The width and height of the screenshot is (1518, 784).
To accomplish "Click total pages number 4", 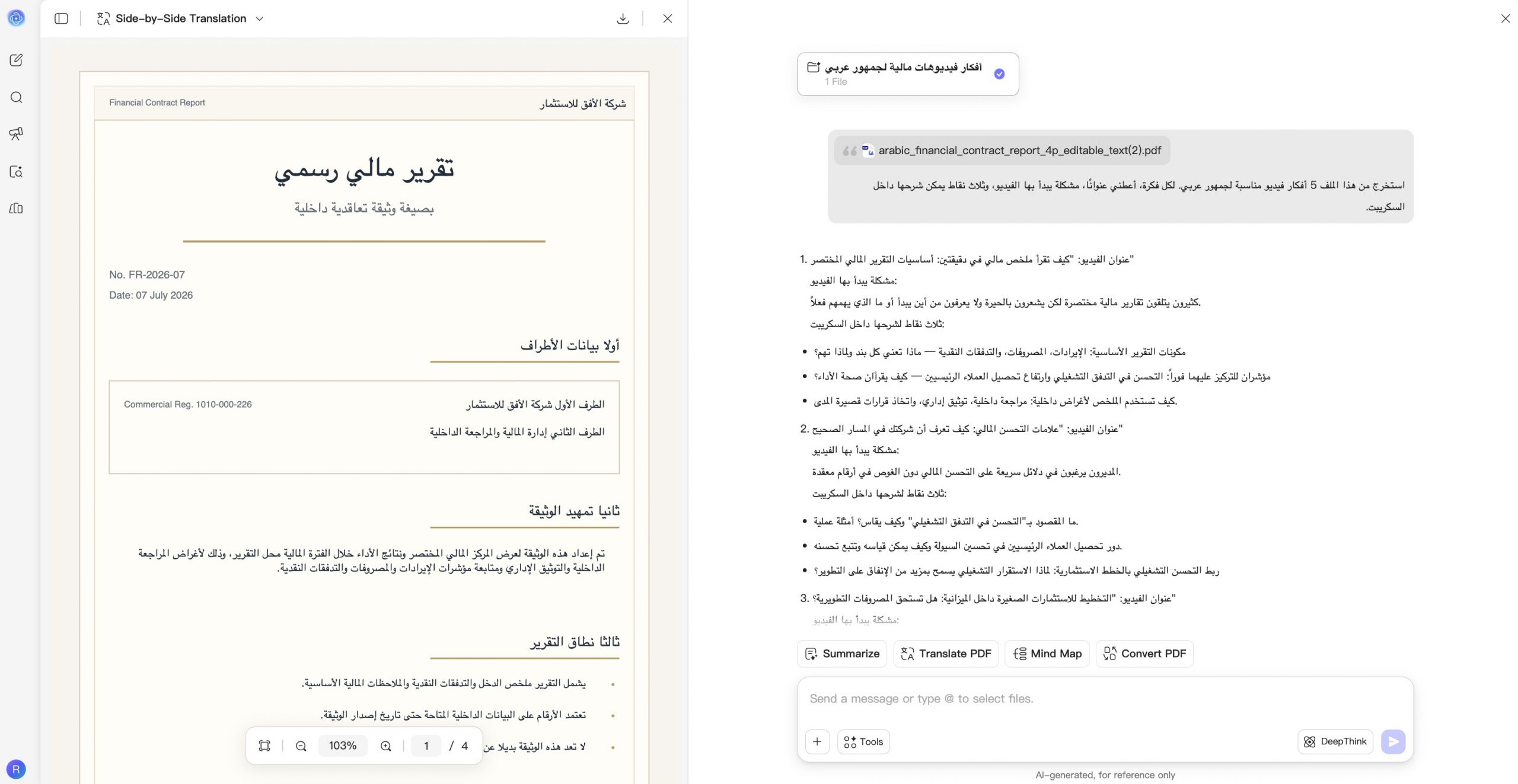I will tap(465, 745).
